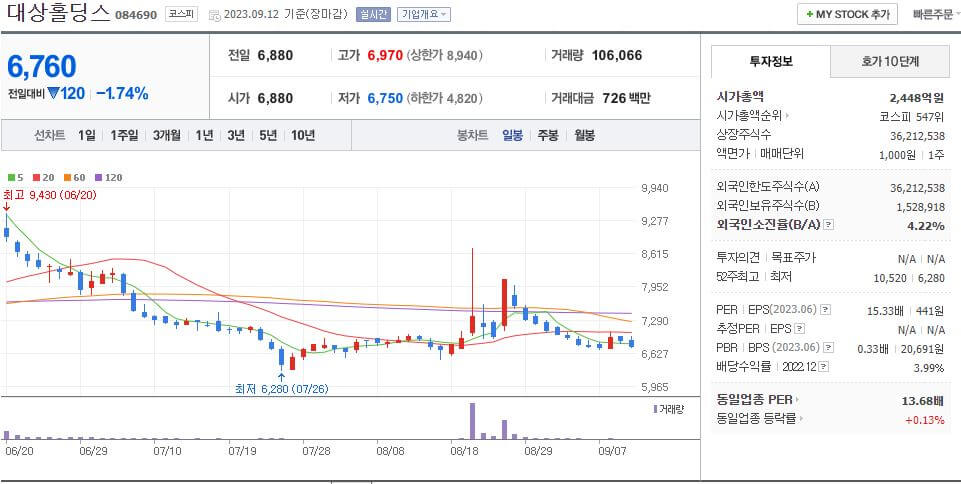Select the 1년 line chart period
Screen dimensions: 961x484
[x=205, y=135]
